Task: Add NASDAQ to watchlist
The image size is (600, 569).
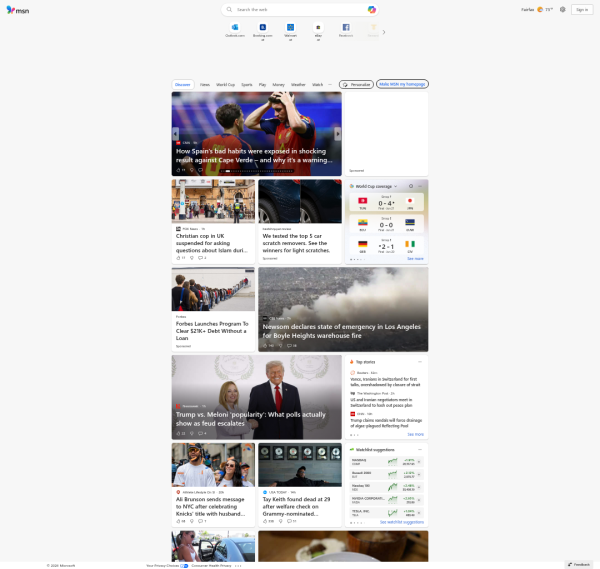Action: click(x=419, y=462)
